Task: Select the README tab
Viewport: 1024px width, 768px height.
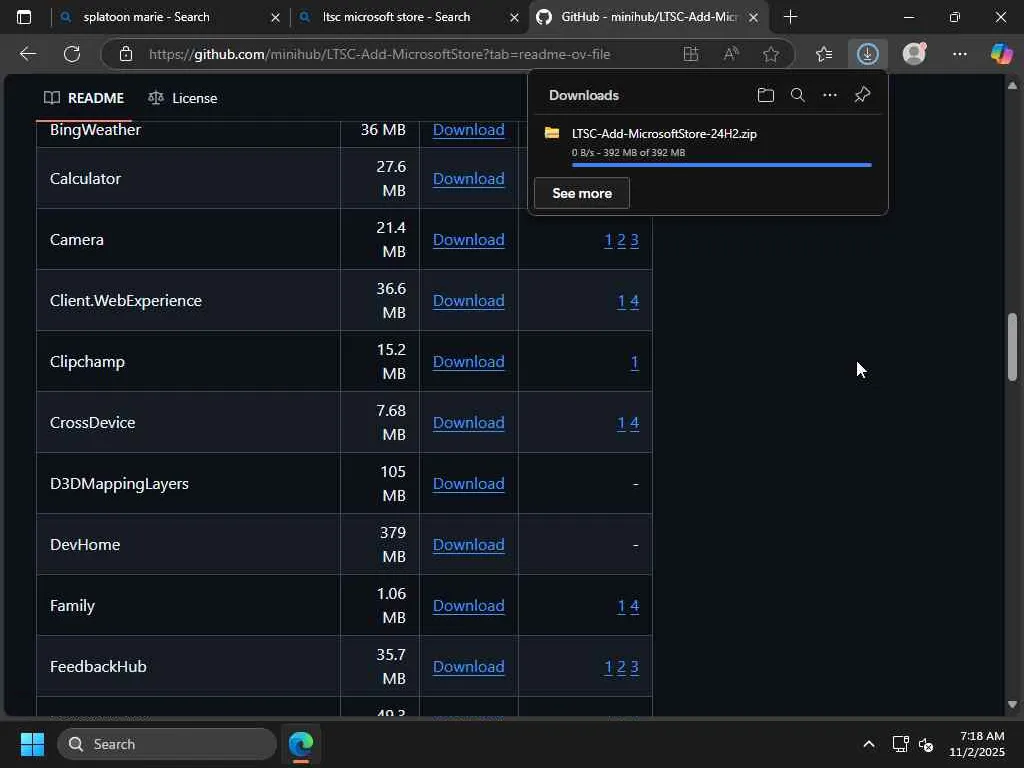Action: [84, 98]
